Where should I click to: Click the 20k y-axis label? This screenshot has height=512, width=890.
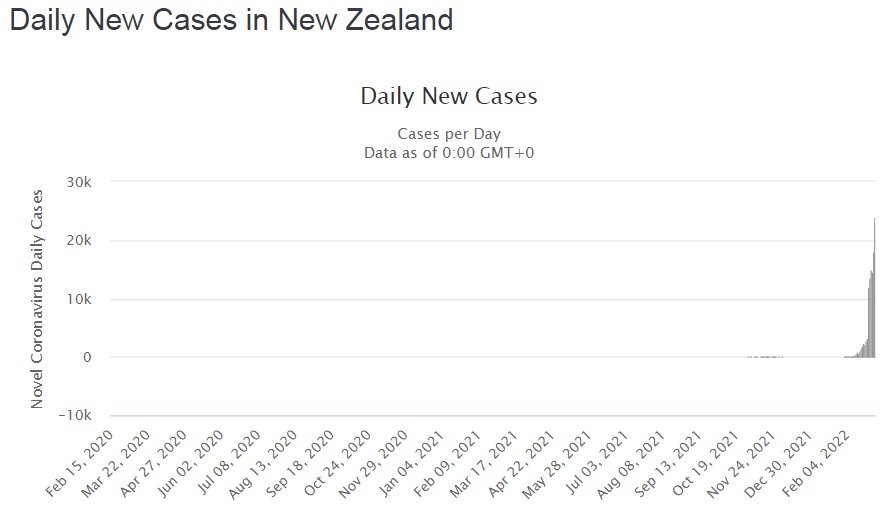(79, 240)
